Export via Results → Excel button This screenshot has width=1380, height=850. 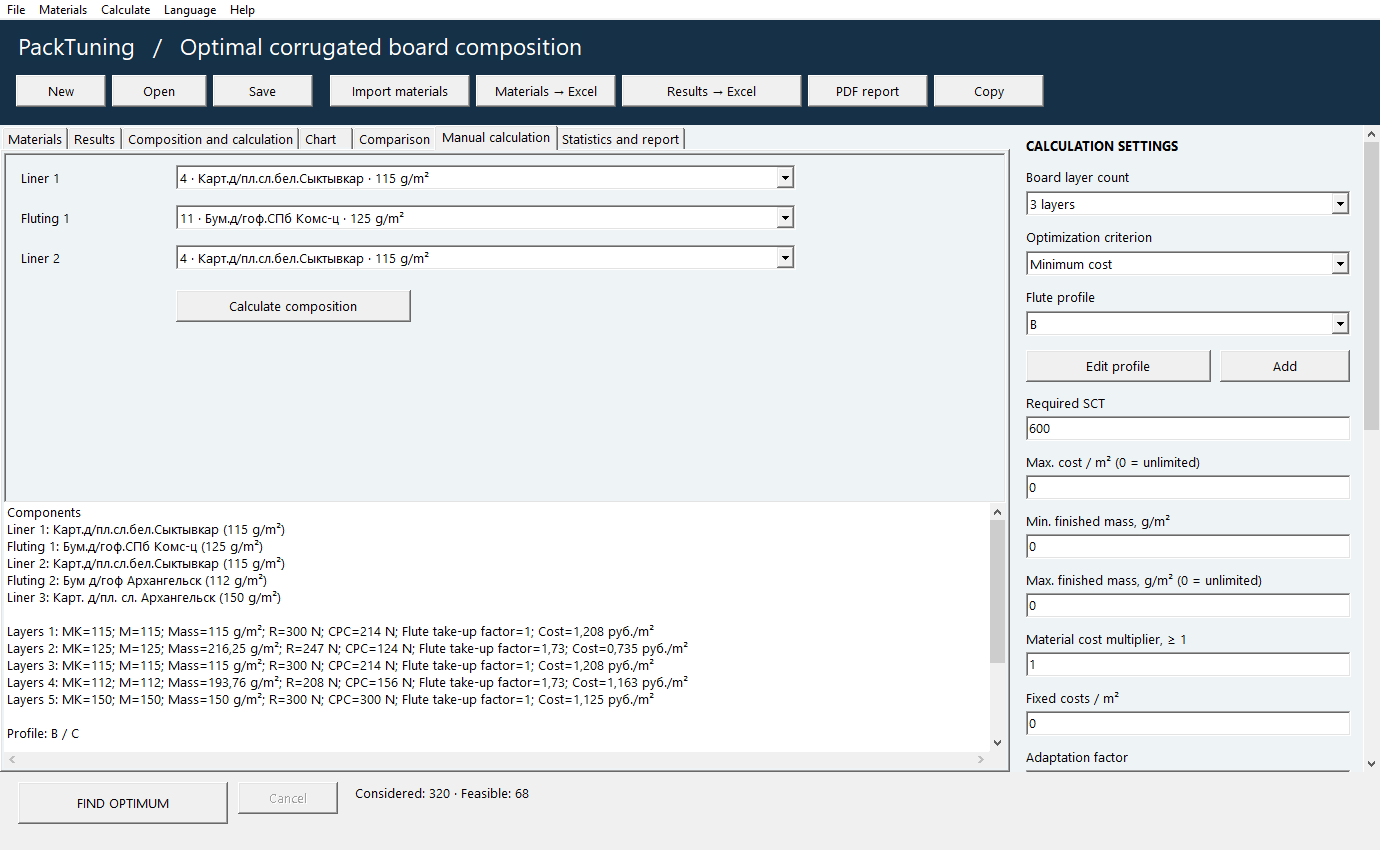(x=711, y=91)
